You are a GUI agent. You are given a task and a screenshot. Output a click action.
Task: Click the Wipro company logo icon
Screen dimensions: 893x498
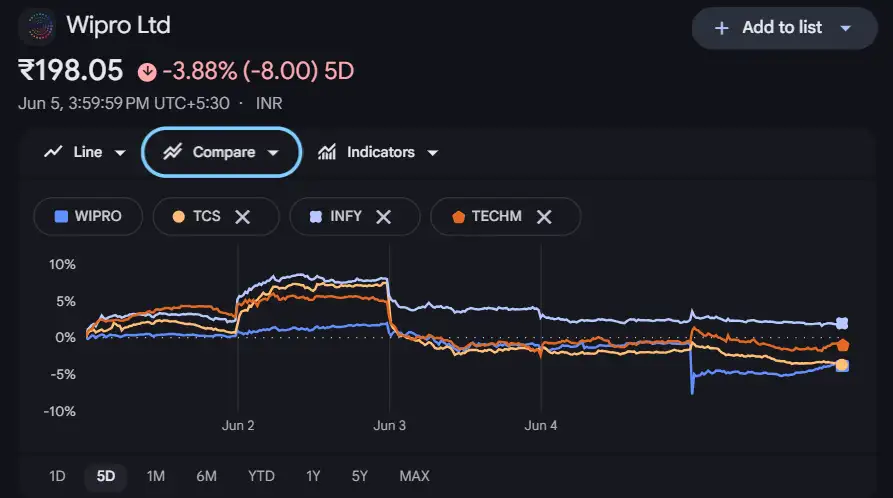click(39, 26)
